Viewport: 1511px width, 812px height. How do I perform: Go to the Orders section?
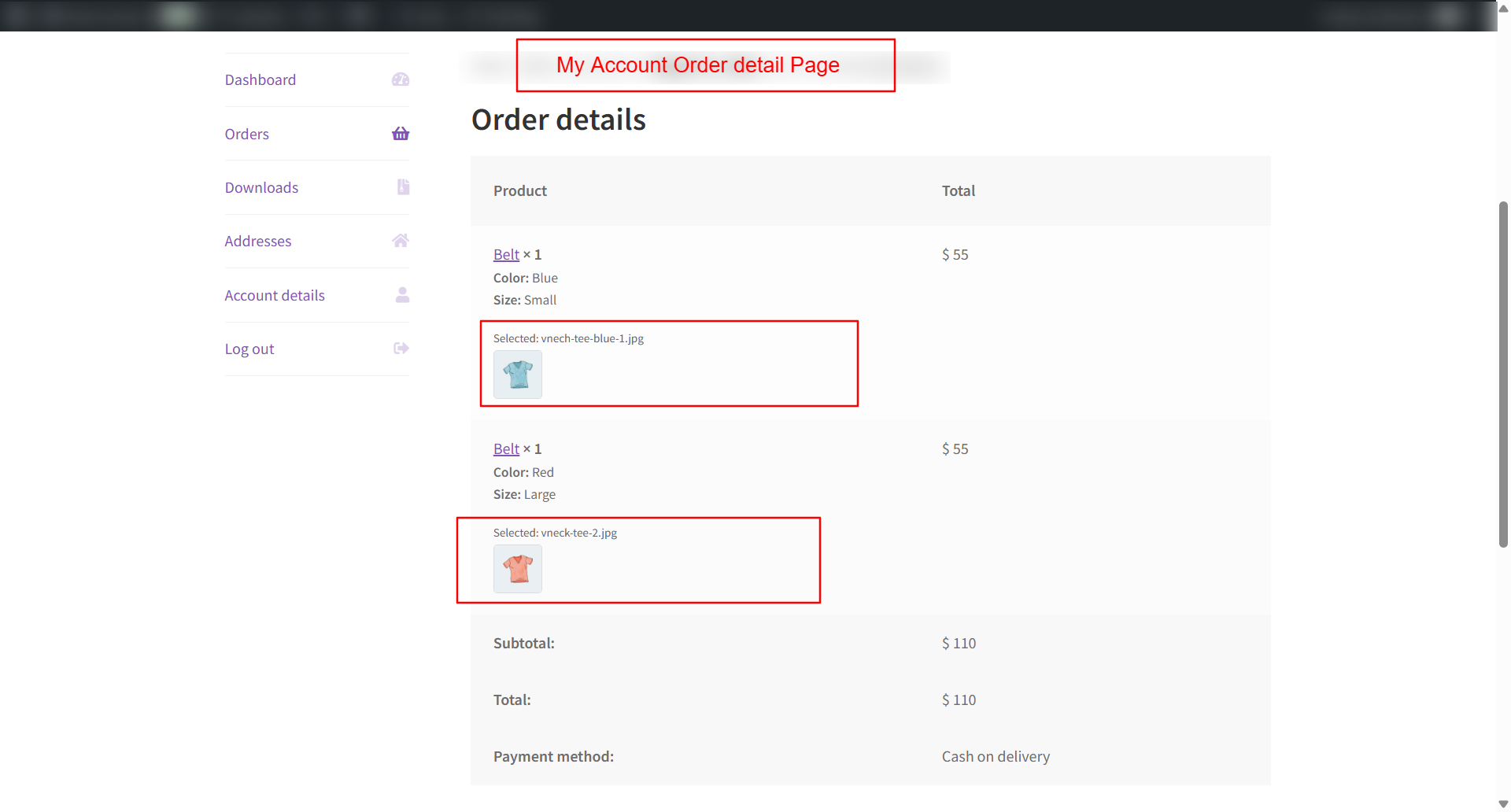coord(247,135)
